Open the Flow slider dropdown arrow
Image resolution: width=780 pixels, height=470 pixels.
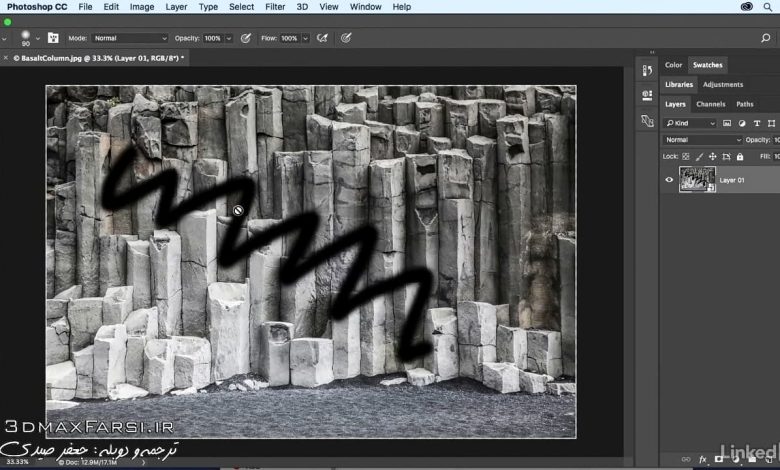click(305, 38)
